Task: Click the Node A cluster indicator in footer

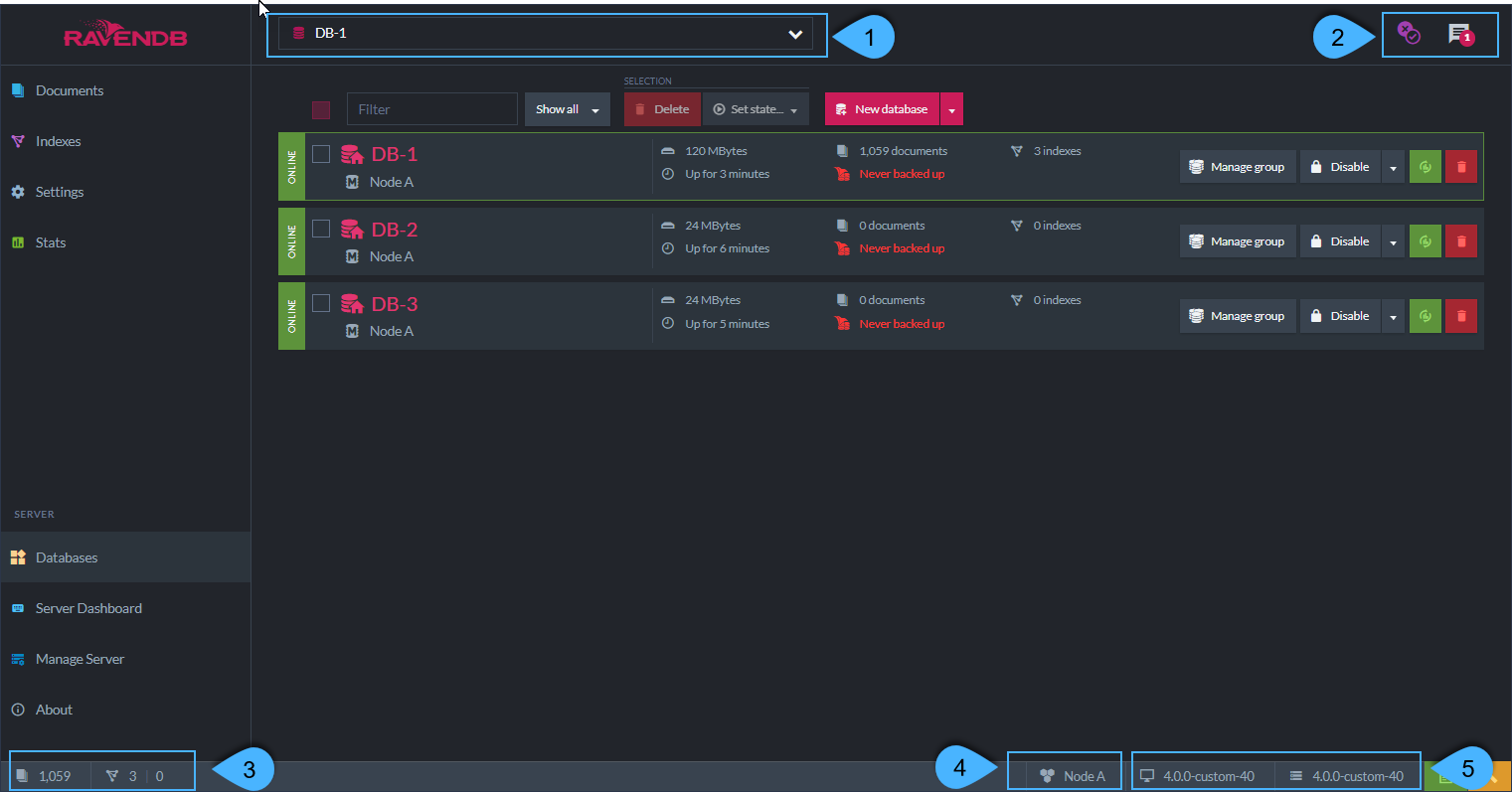Action: (x=1073, y=776)
